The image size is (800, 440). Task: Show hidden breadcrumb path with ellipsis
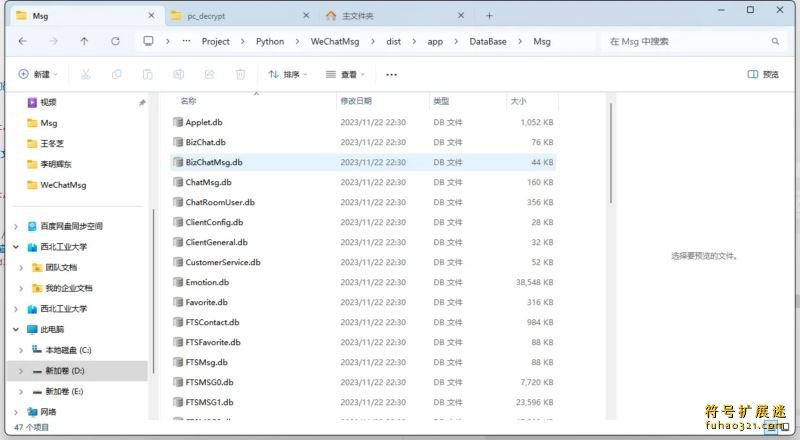186,41
